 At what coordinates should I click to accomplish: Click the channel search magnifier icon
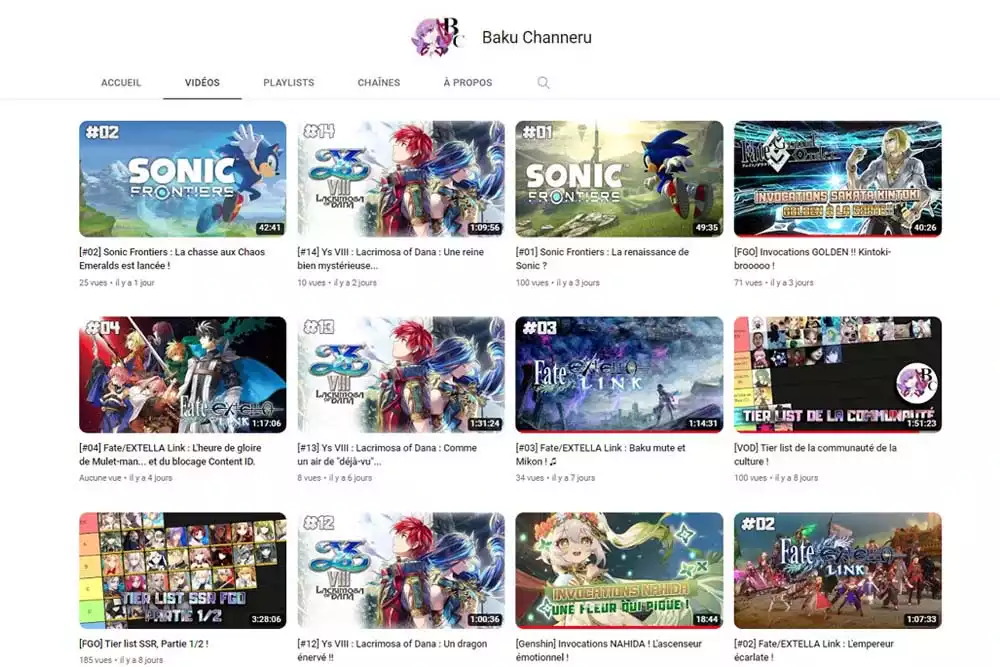(543, 82)
